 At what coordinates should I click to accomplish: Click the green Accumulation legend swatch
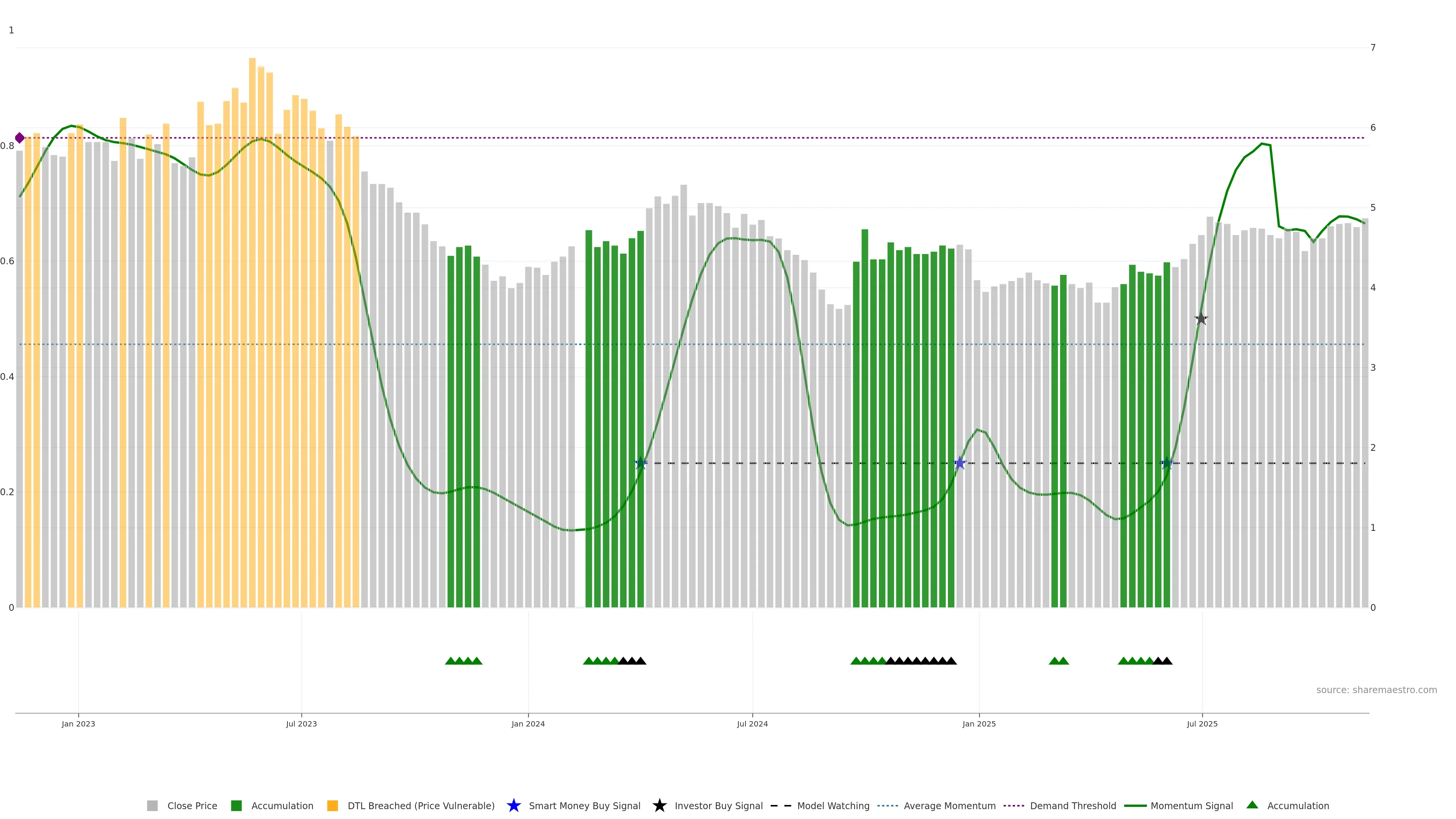click(x=236, y=805)
